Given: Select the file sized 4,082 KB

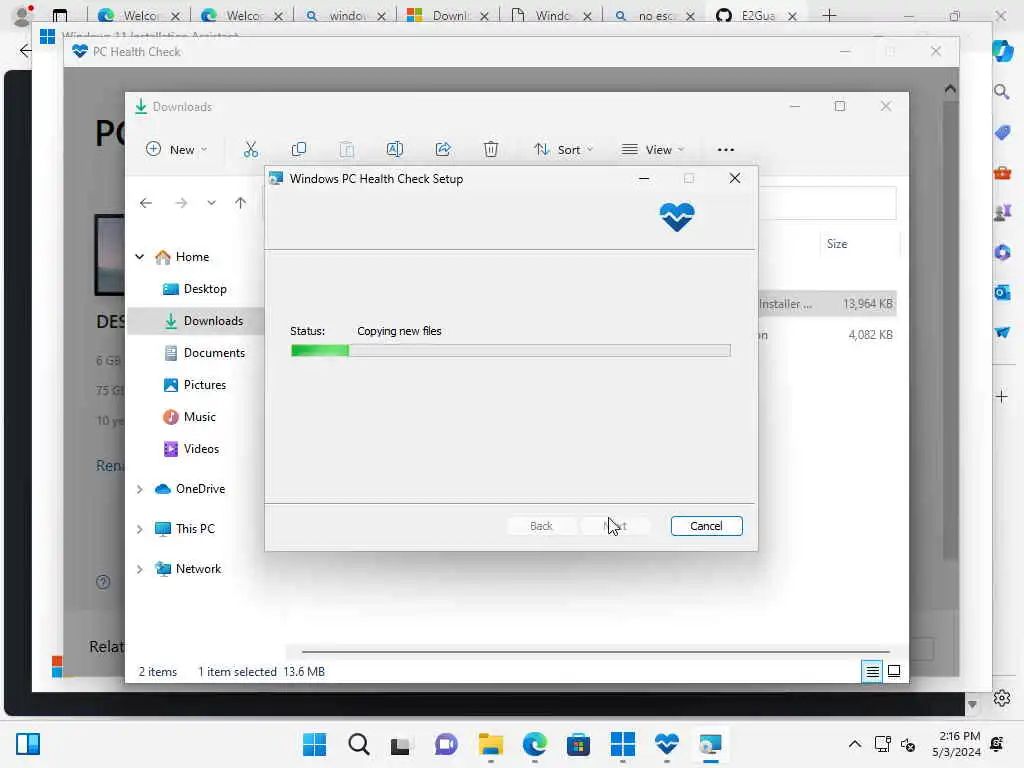Looking at the screenshot, I should point(827,335).
